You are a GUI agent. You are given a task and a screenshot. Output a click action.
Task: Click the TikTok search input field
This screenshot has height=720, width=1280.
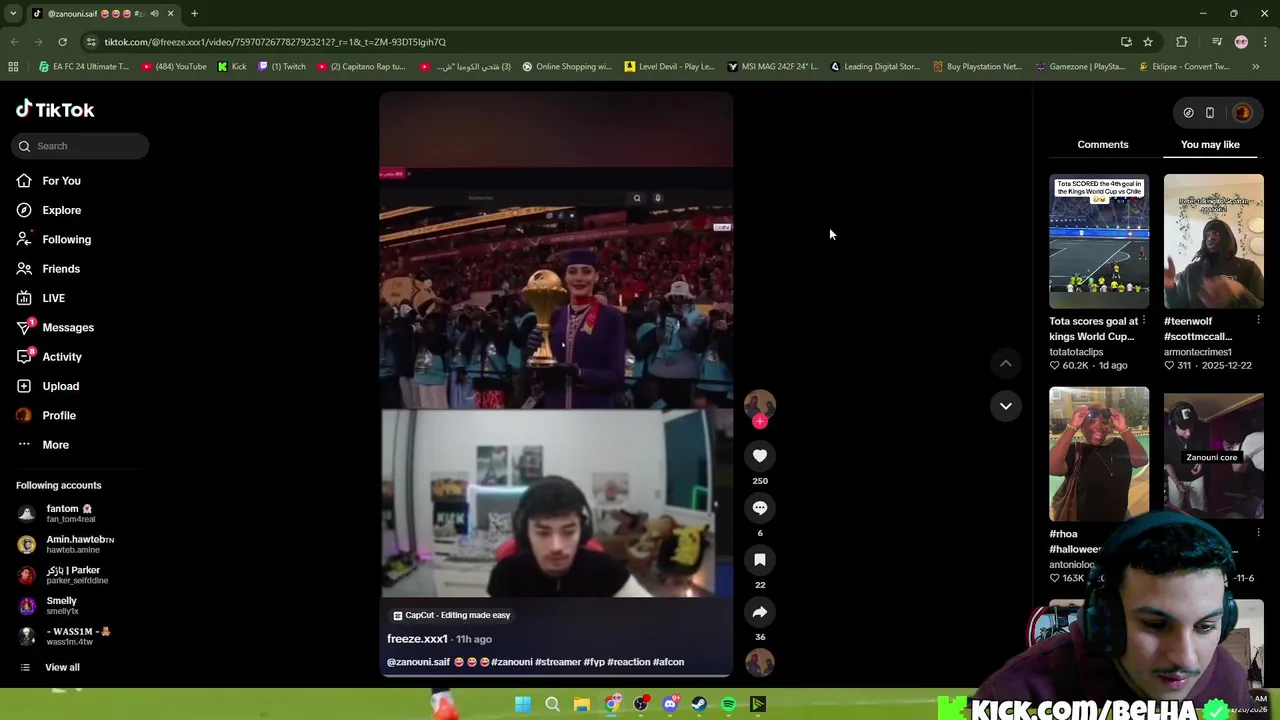point(81,146)
